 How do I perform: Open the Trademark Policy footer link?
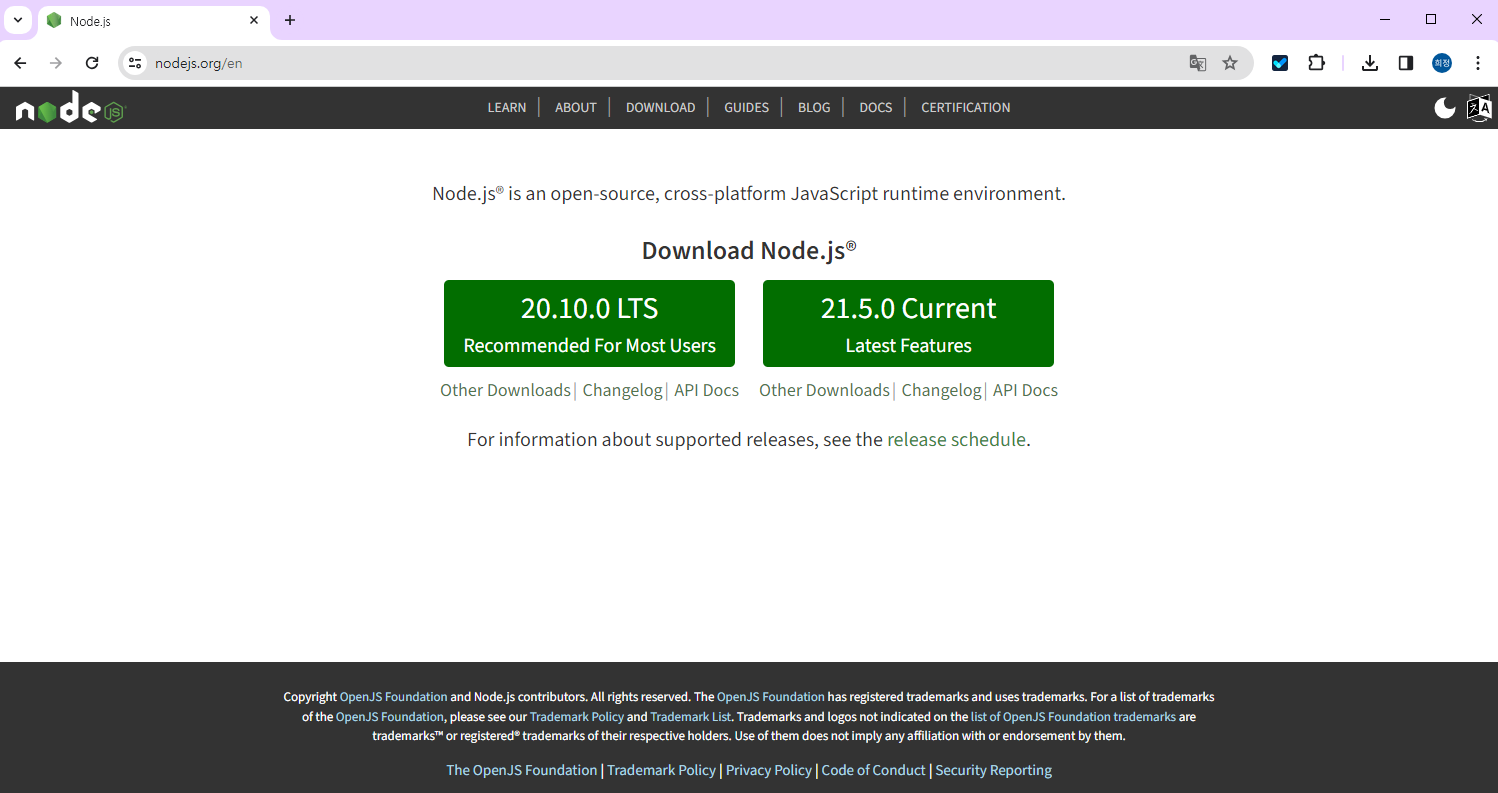tap(662, 770)
